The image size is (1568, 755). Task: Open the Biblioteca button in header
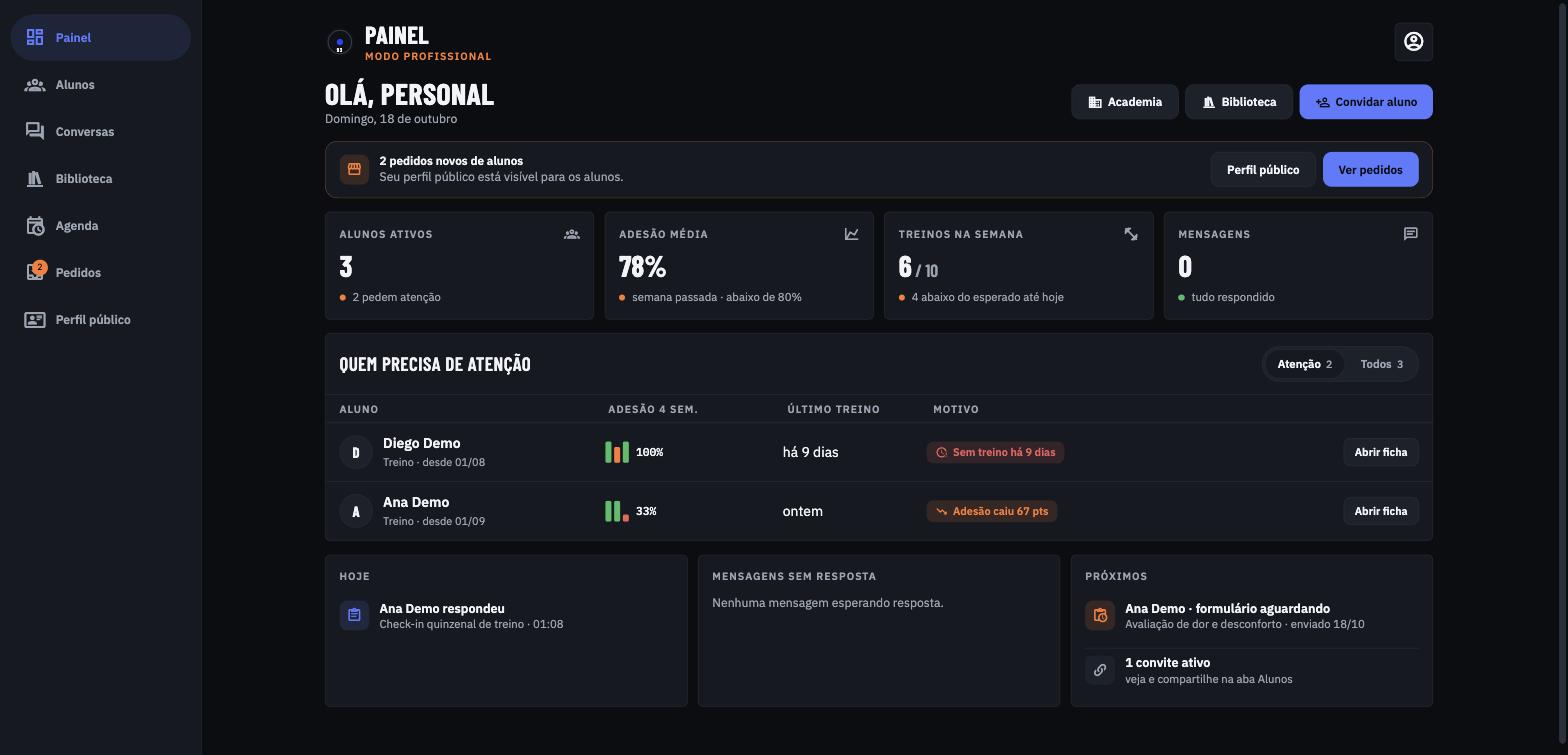coord(1239,102)
